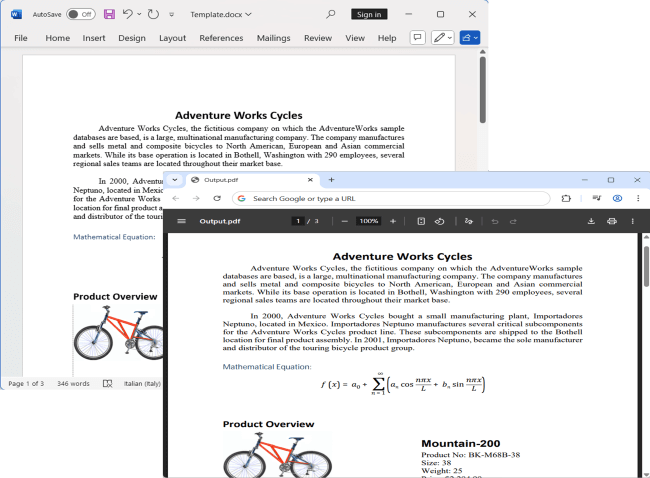Click the browser address bar
Image resolution: width=650 pixels, height=478 pixels.
[x=391, y=199]
